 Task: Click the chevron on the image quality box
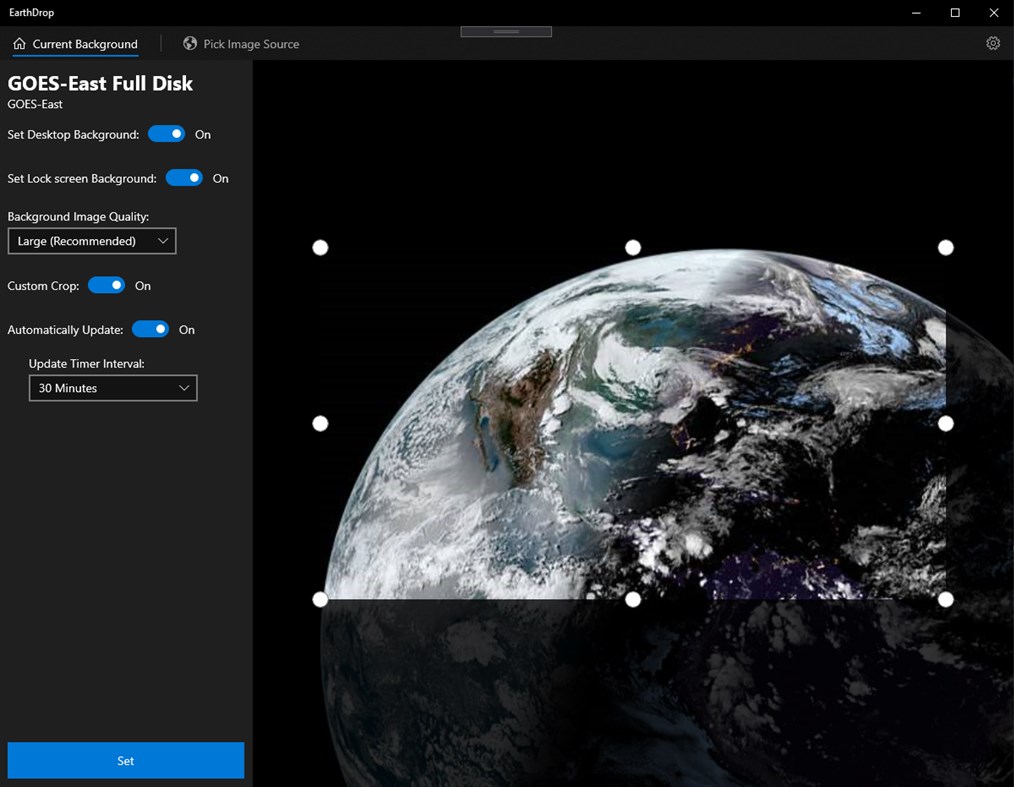[x=163, y=240]
